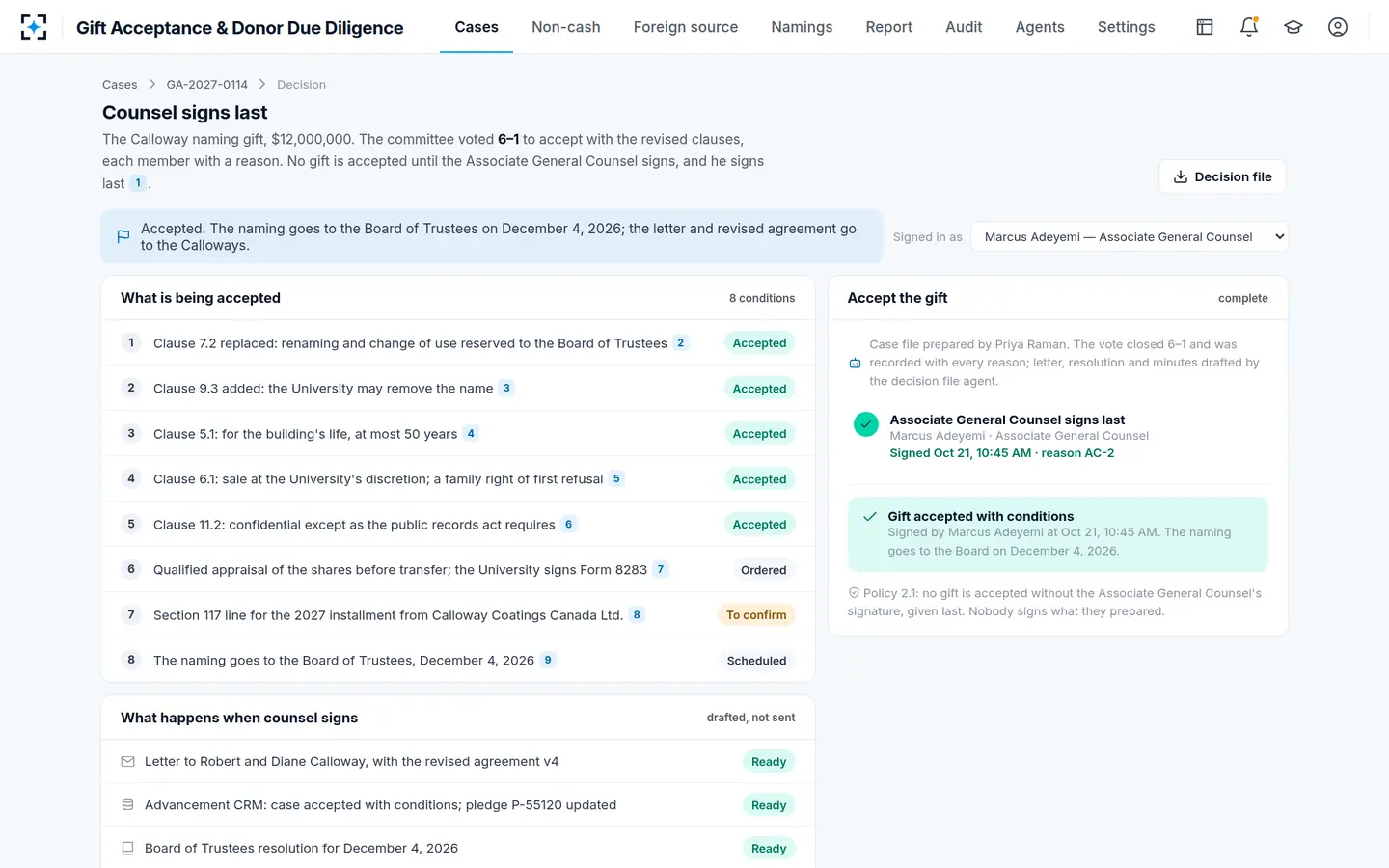The image size is (1389, 868).
Task: Select the Clause 6.1 sale row
Action: [x=458, y=478]
